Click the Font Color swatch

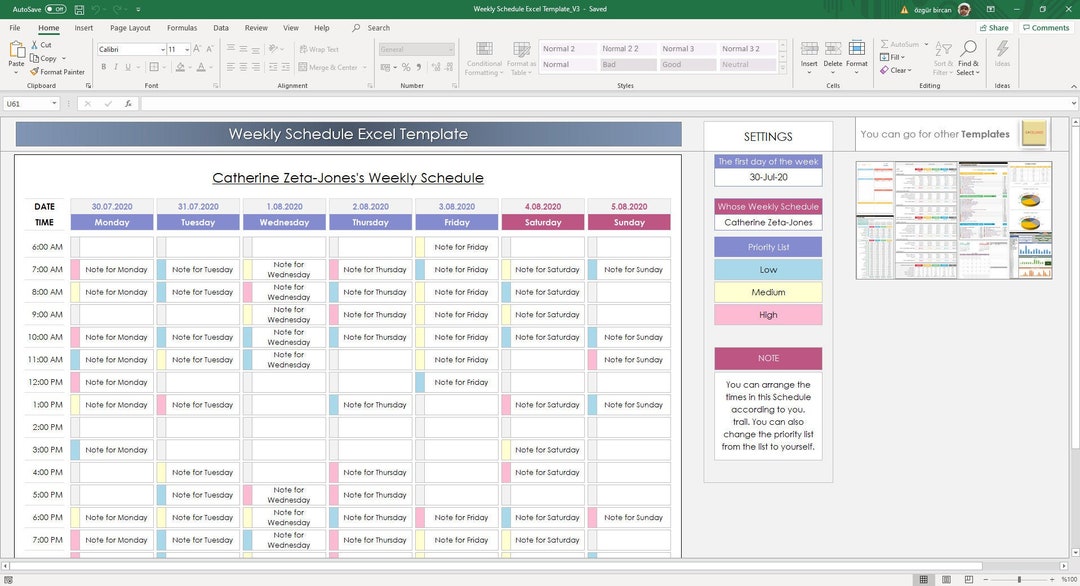click(x=200, y=67)
